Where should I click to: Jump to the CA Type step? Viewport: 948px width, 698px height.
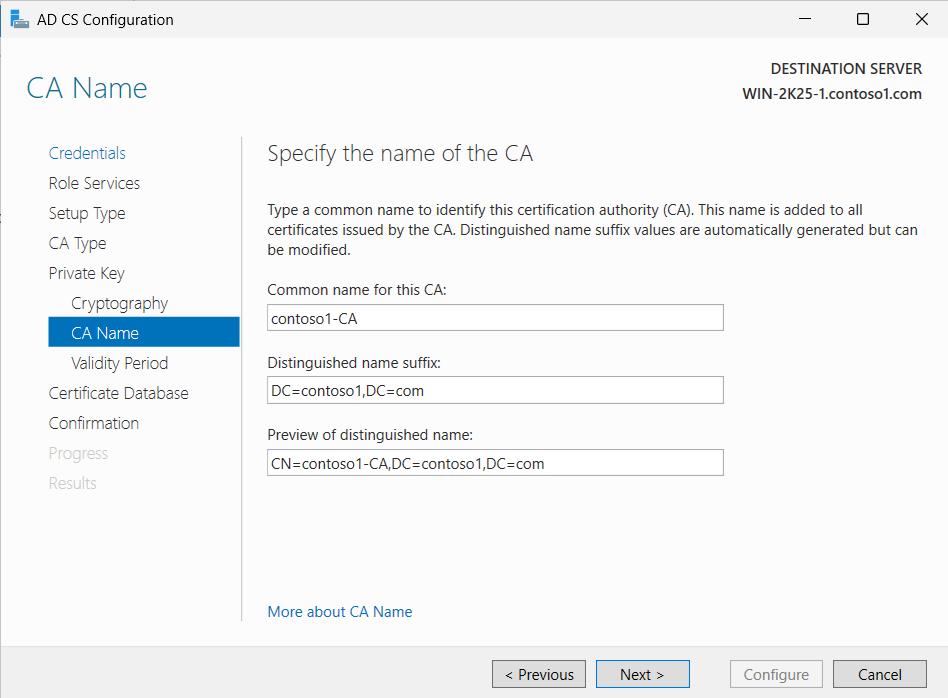click(x=77, y=243)
